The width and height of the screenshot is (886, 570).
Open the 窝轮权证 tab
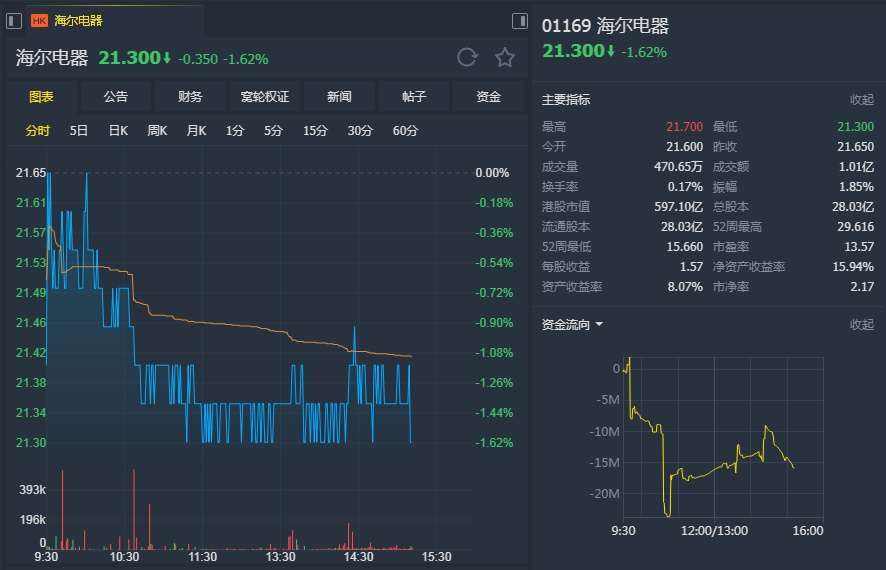pos(264,97)
